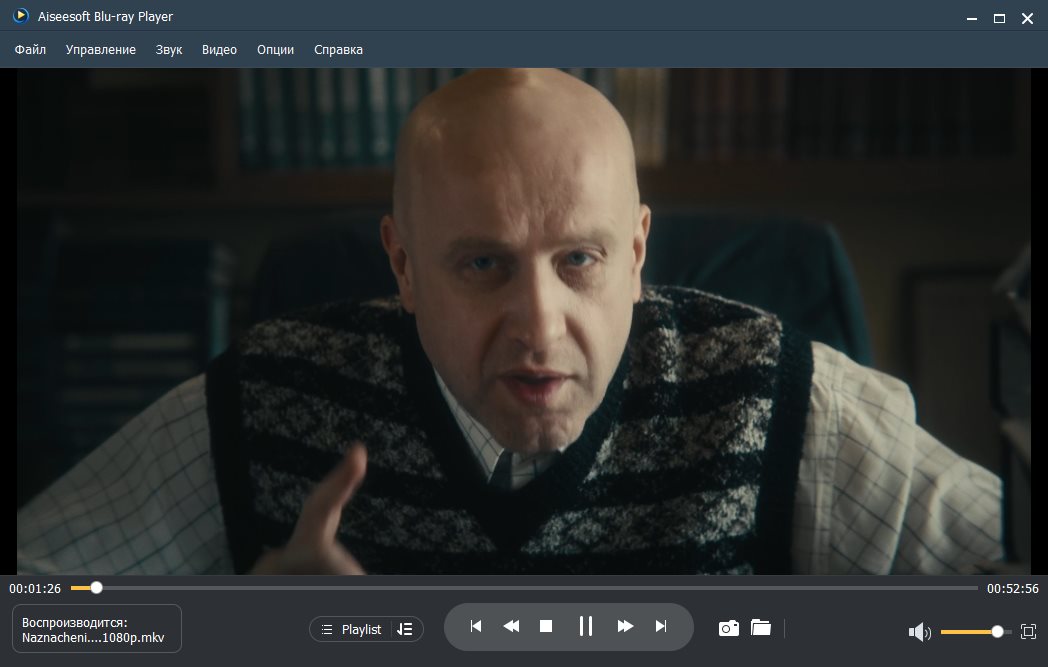Take a snapshot with camera icon
This screenshot has height=667, width=1048.
pyautogui.click(x=729, y=628)
